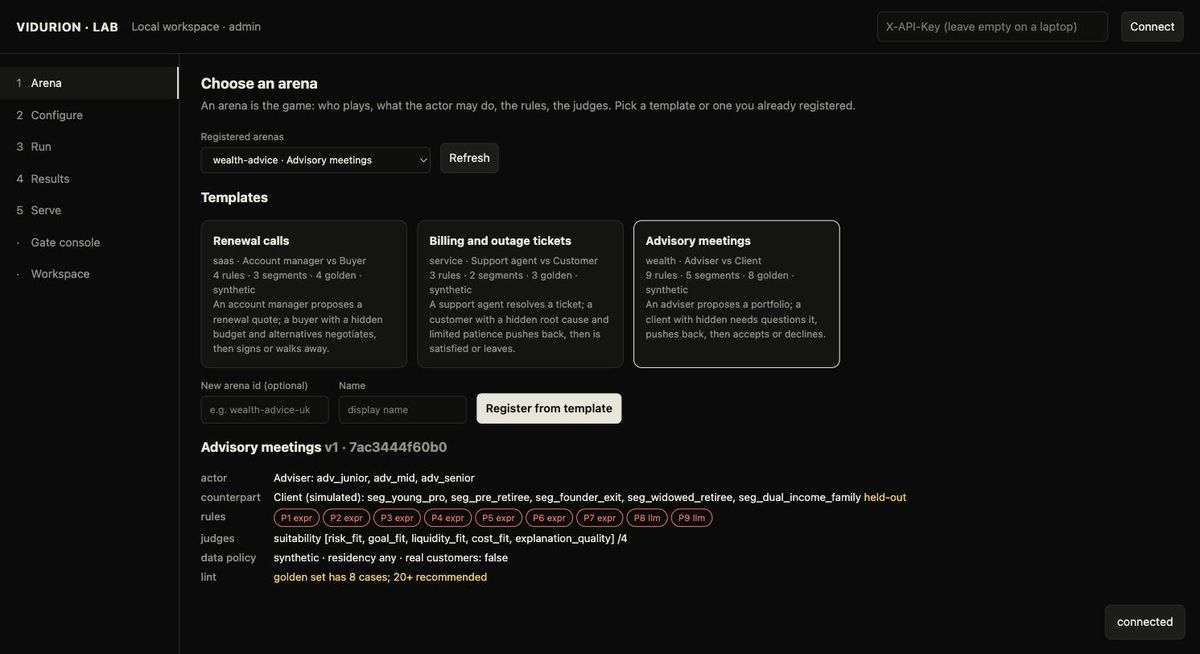
Task: Click the Local workspace · admin text
Action: point(196,27)
